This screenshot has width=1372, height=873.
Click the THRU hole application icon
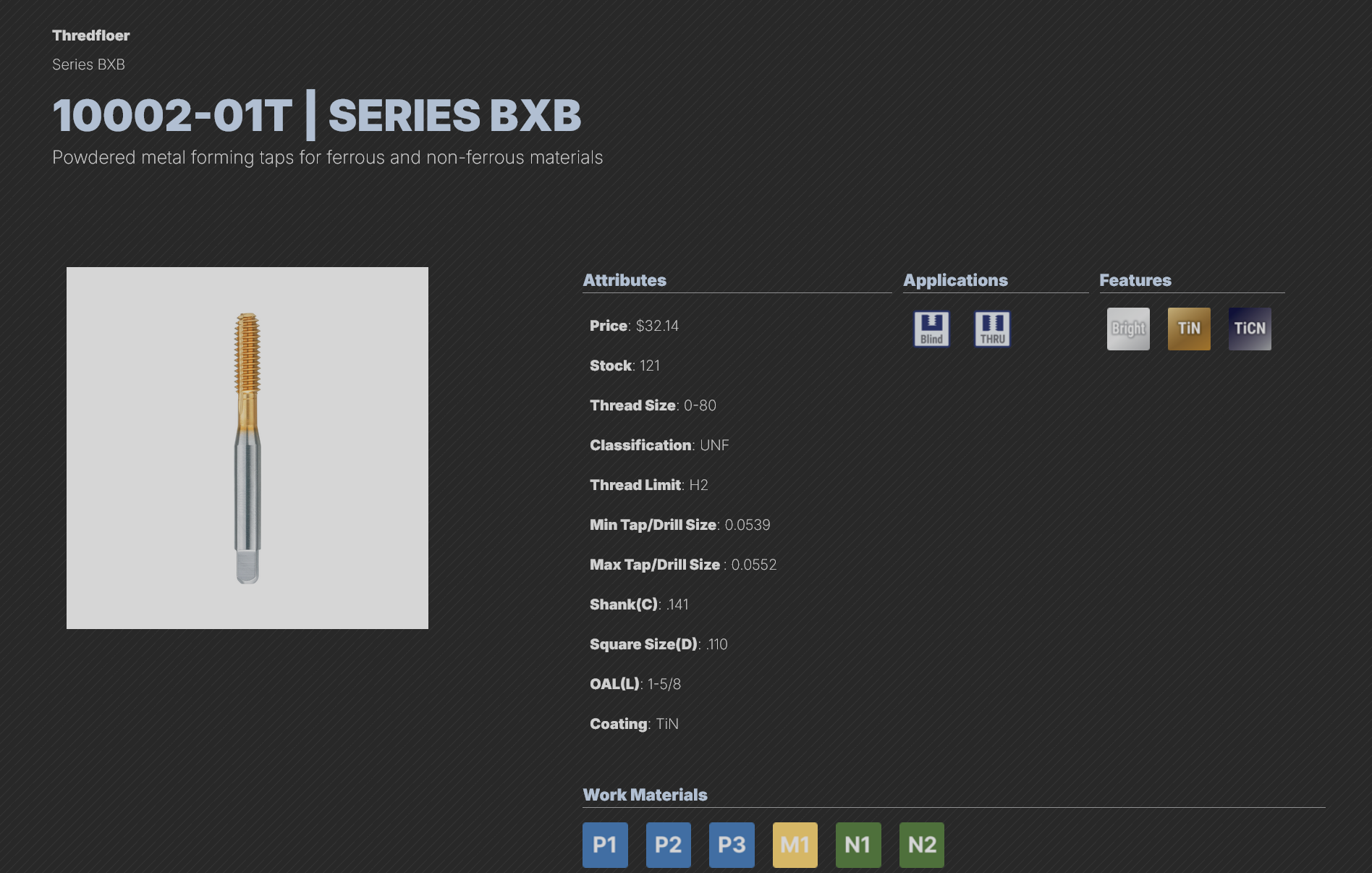[992, 329]
